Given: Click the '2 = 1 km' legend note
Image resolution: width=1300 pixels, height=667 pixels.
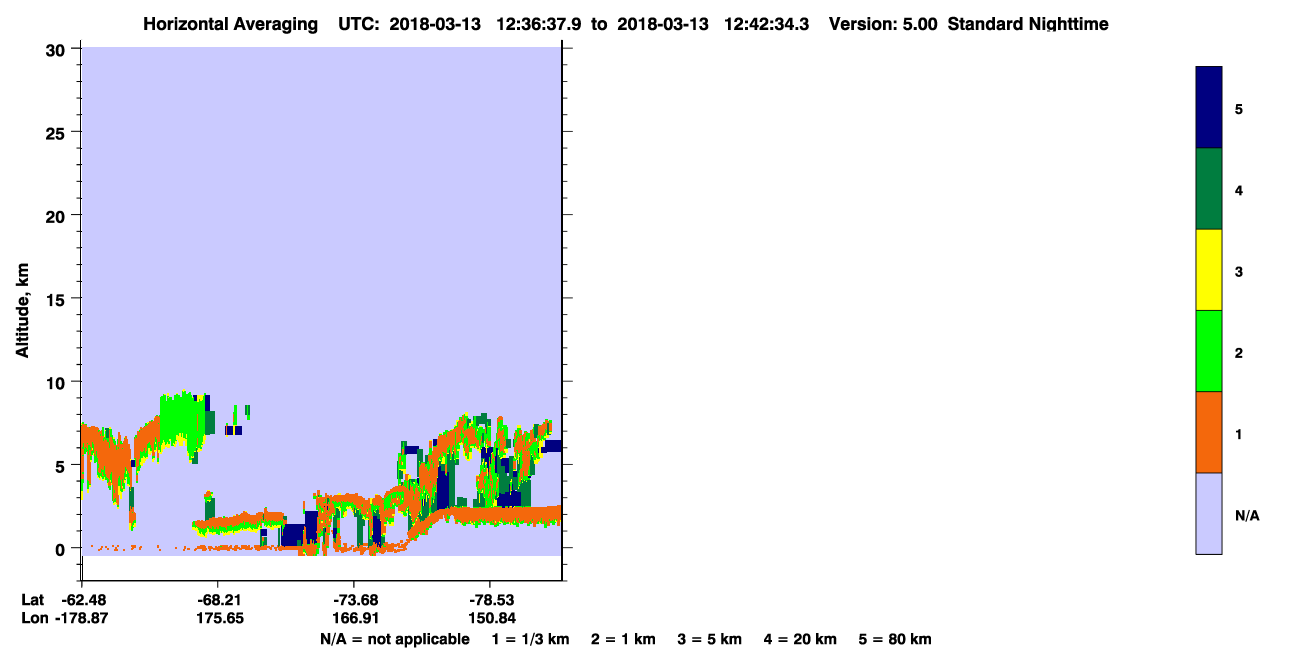Looking at the screenshot, I should pos(623,639).
